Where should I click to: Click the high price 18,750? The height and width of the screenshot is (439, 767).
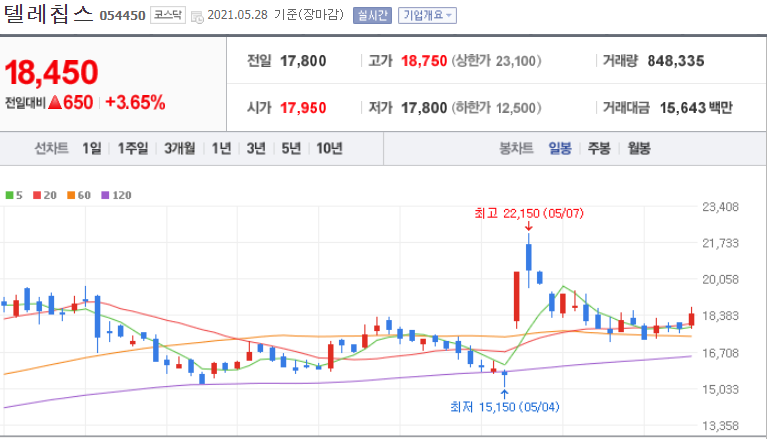point(424,61)
